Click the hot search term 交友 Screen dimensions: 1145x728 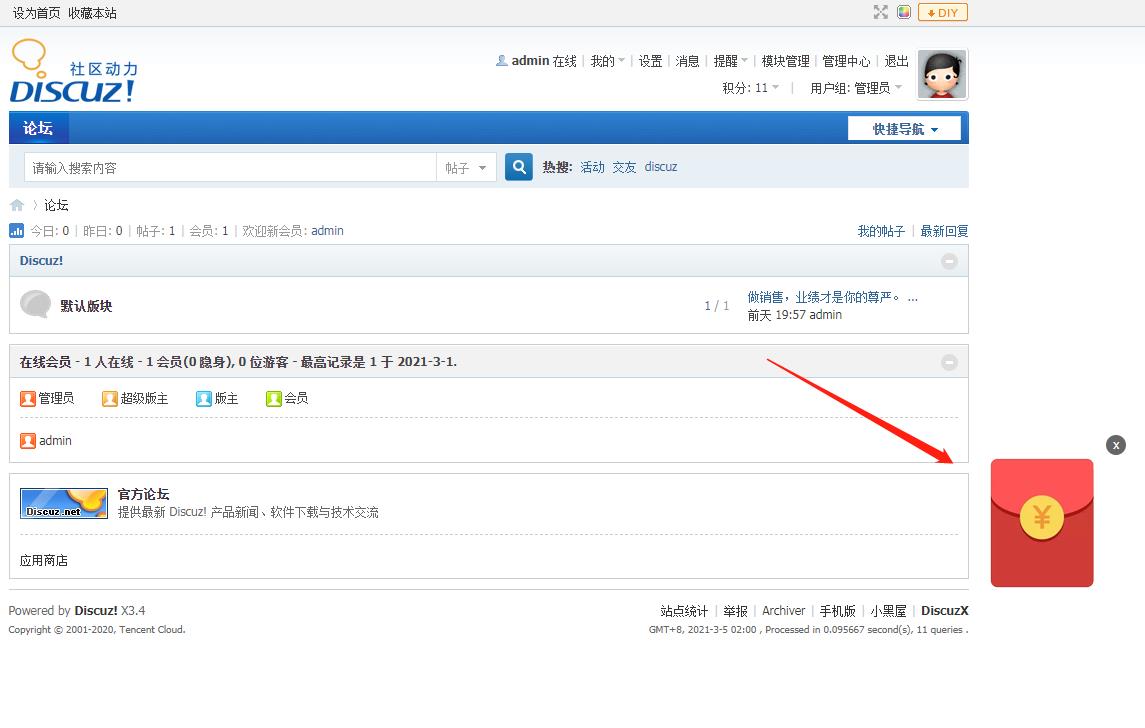[624, 167]
